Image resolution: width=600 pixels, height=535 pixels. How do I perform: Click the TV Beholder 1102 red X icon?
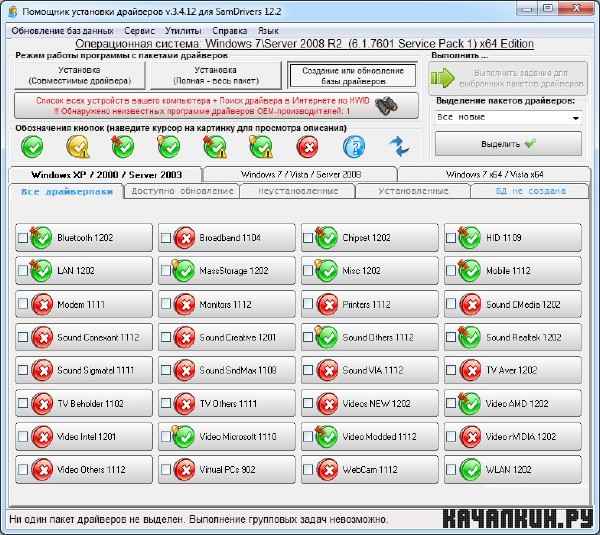point(42,403)
